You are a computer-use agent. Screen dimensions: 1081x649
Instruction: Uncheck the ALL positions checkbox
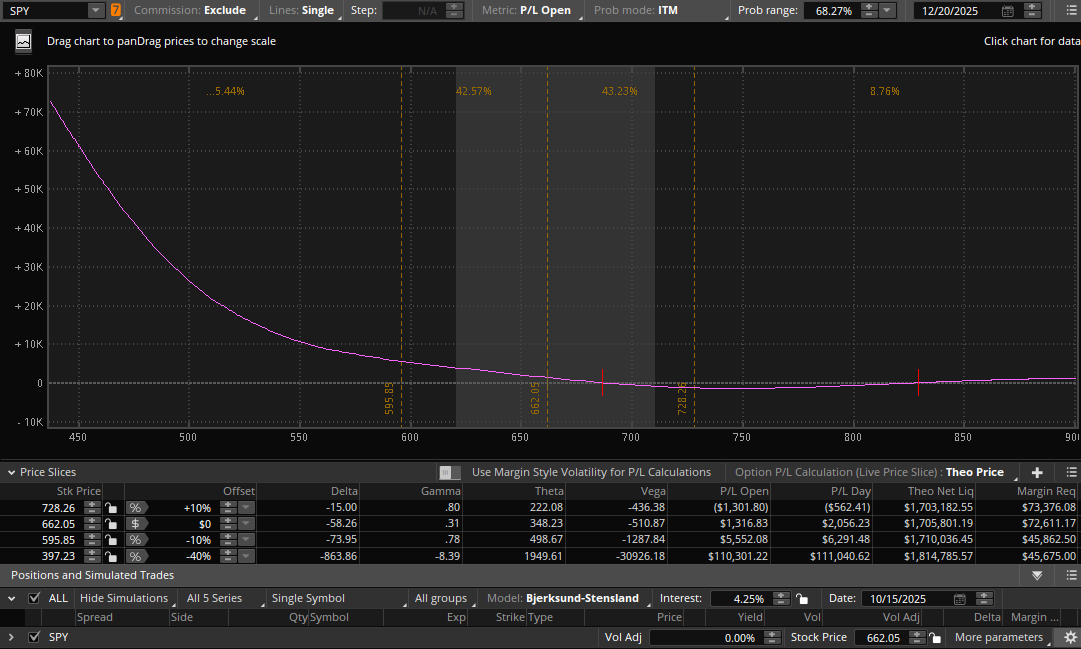(34, 598)
